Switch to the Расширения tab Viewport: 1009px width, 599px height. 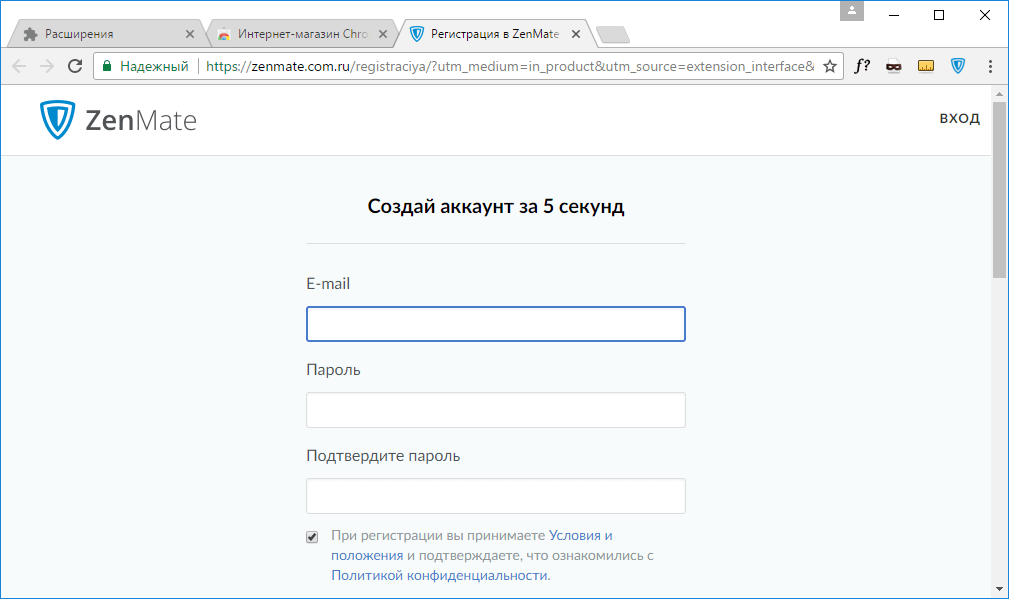[106, 34]
